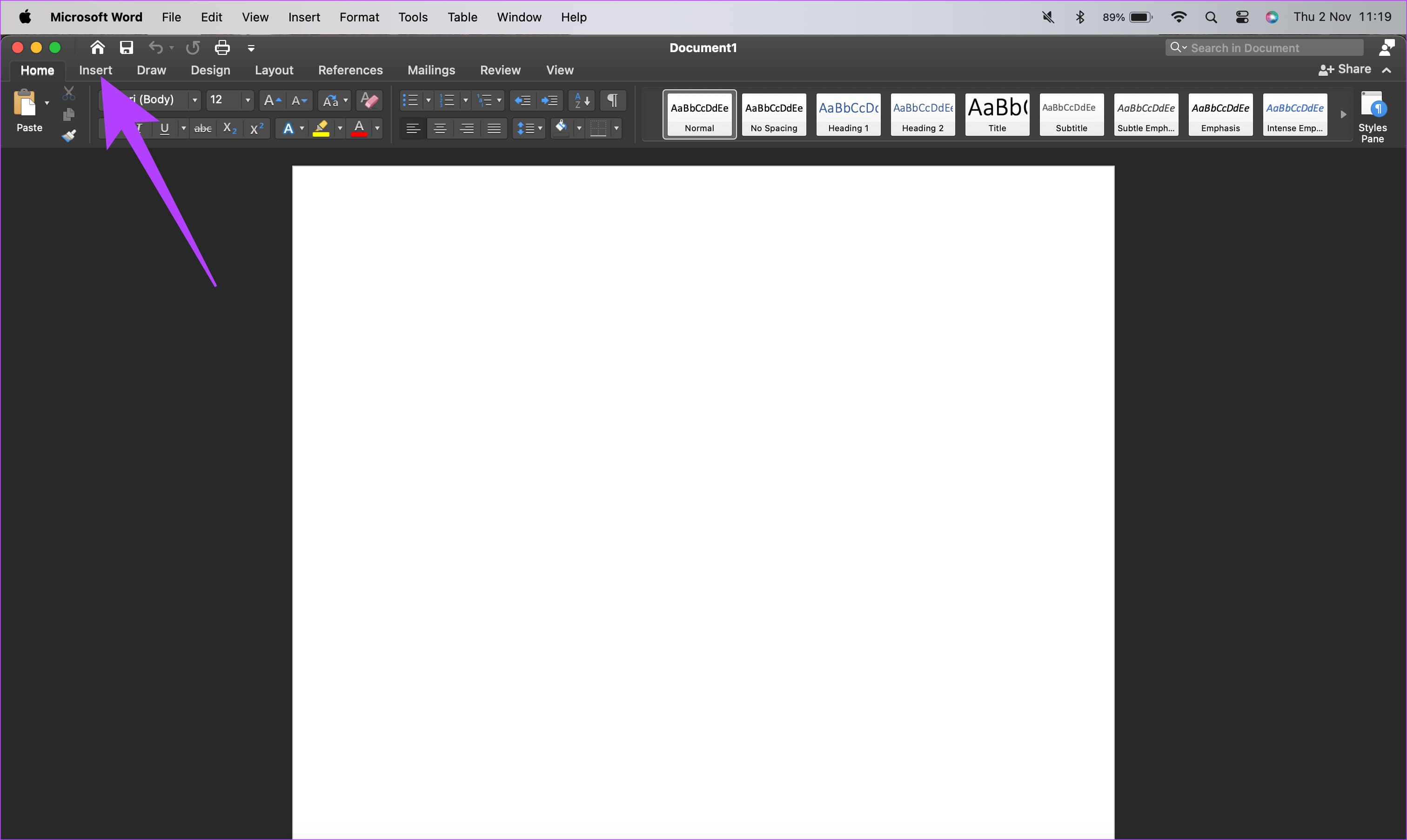Toggle superscript formatting
1407x840 pixels.
[257, 128]
